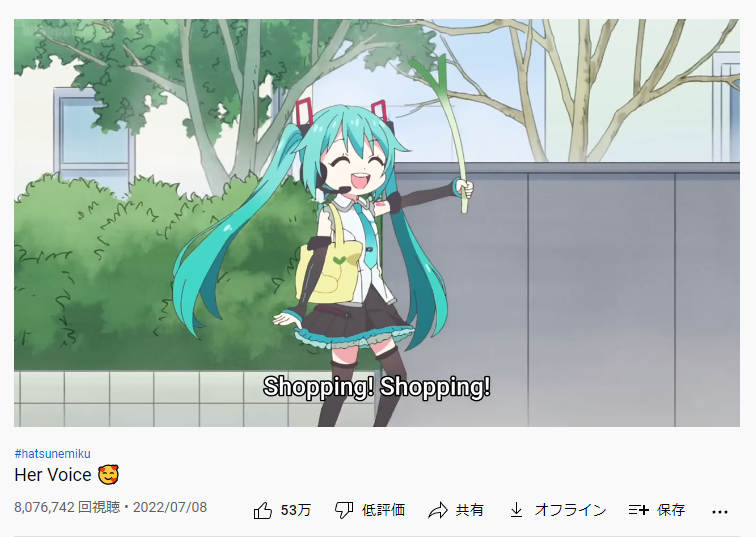Click the 2022/07/08 upload date
This screenshot has width=756, height=537.
tap(170, 507)
